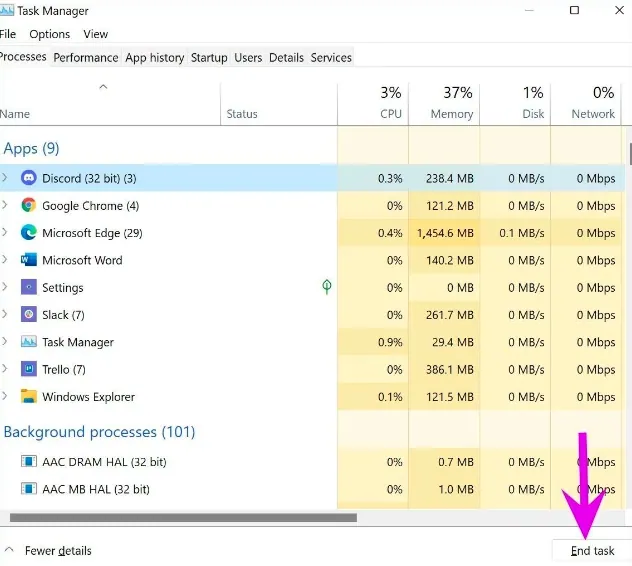
Task: Select the Trello (7) row name
Action: click(64, 369)
